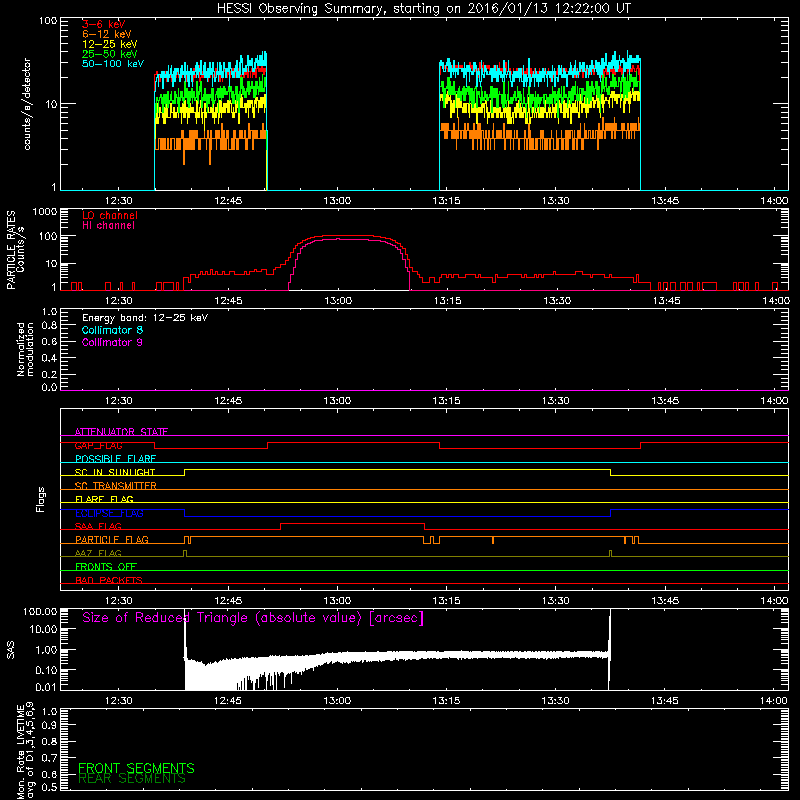The width and height of the screenshot is (800, 800).
Task: Click 'Size of Reduced Triangle' title text
Action: tap(253, 618)
